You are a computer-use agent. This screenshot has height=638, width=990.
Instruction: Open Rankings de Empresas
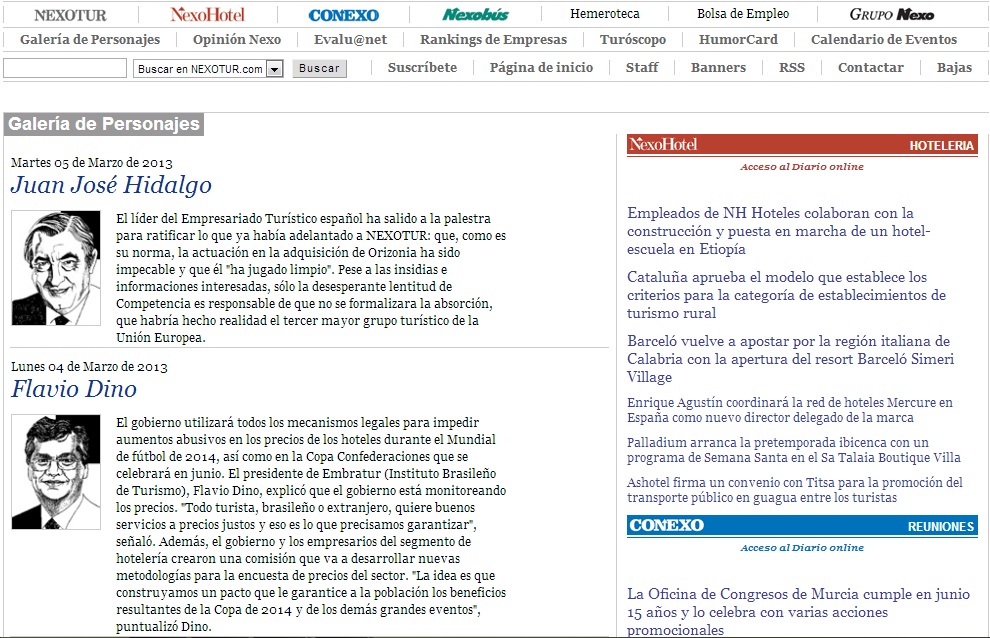click(493, 40)
